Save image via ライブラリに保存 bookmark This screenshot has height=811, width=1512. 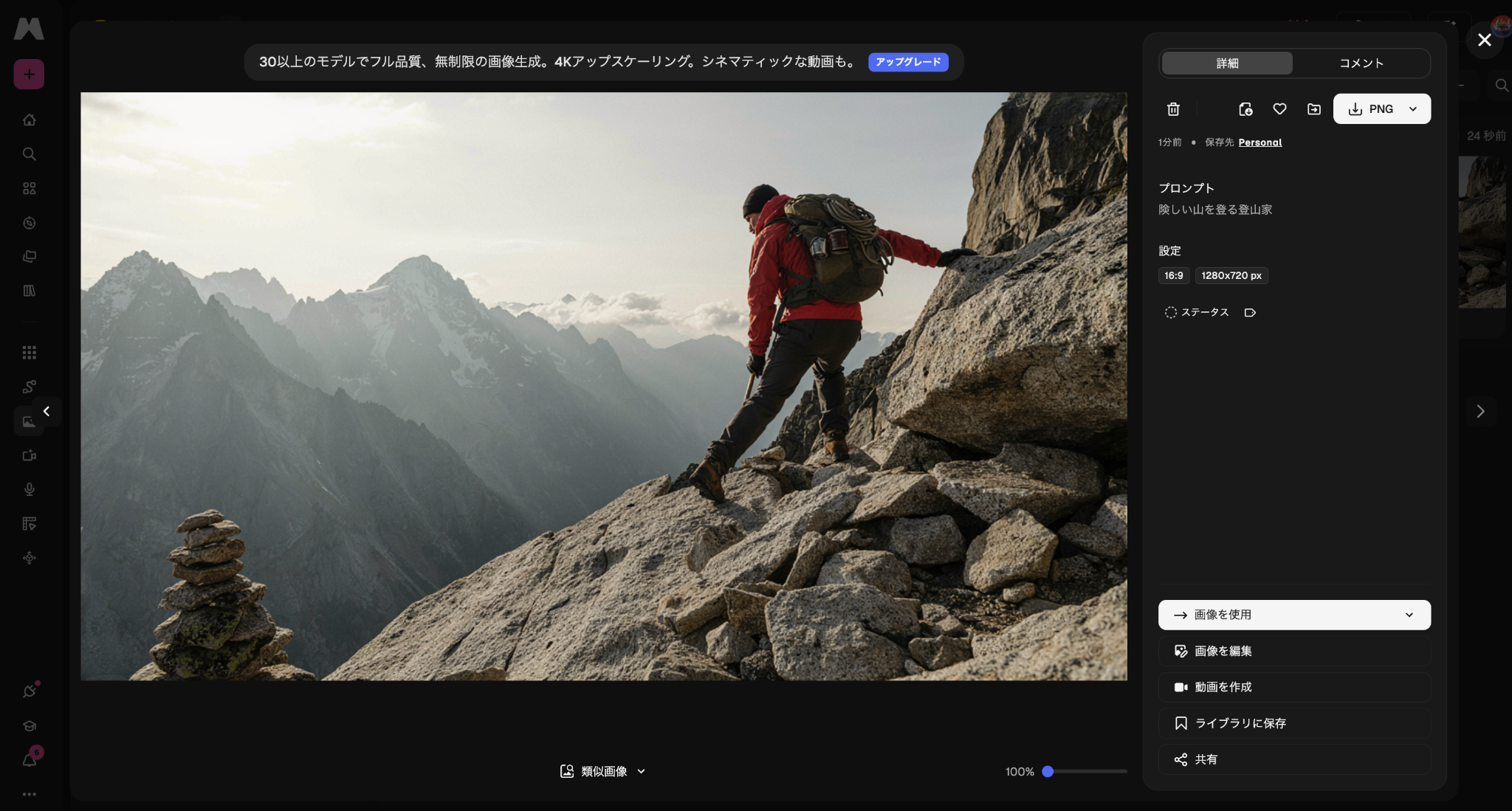pyautogui.click(x=1294, y=723)
